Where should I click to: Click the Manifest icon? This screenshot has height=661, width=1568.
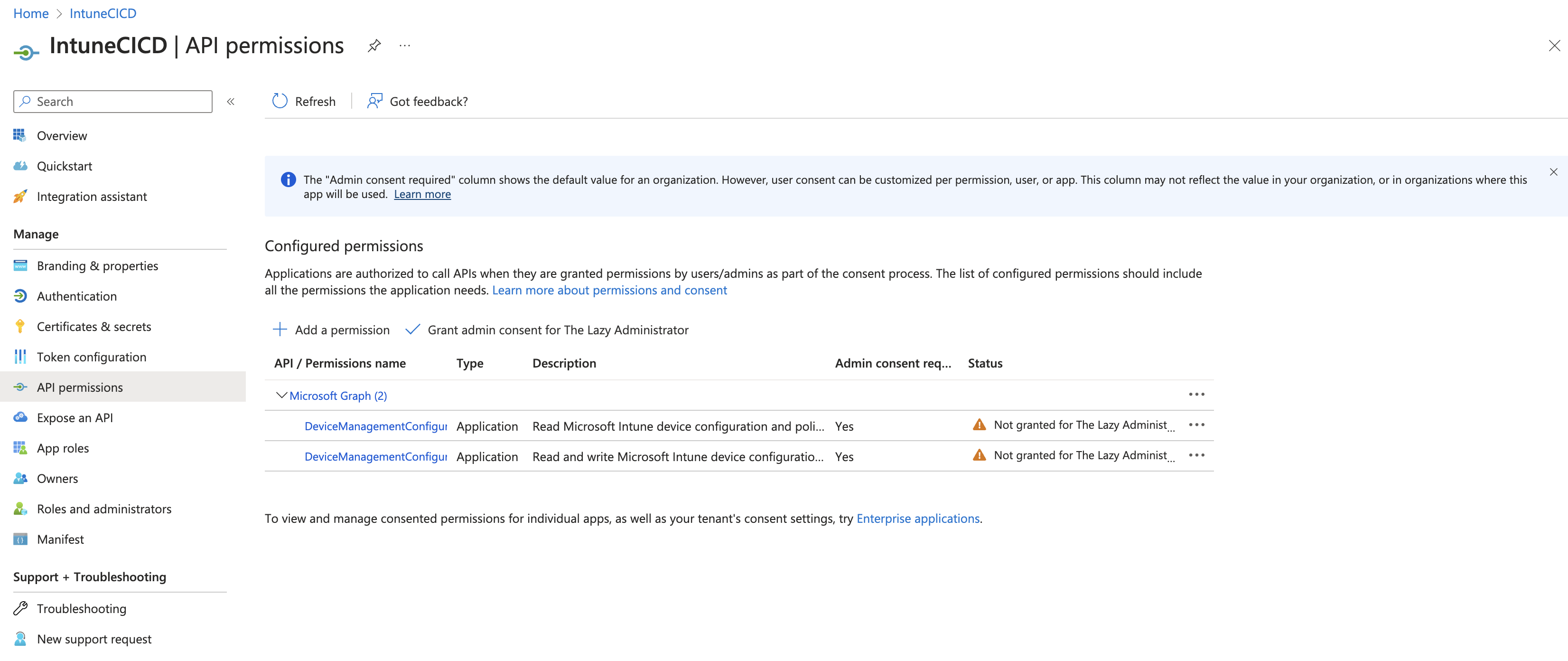click(x=20, y=539)
